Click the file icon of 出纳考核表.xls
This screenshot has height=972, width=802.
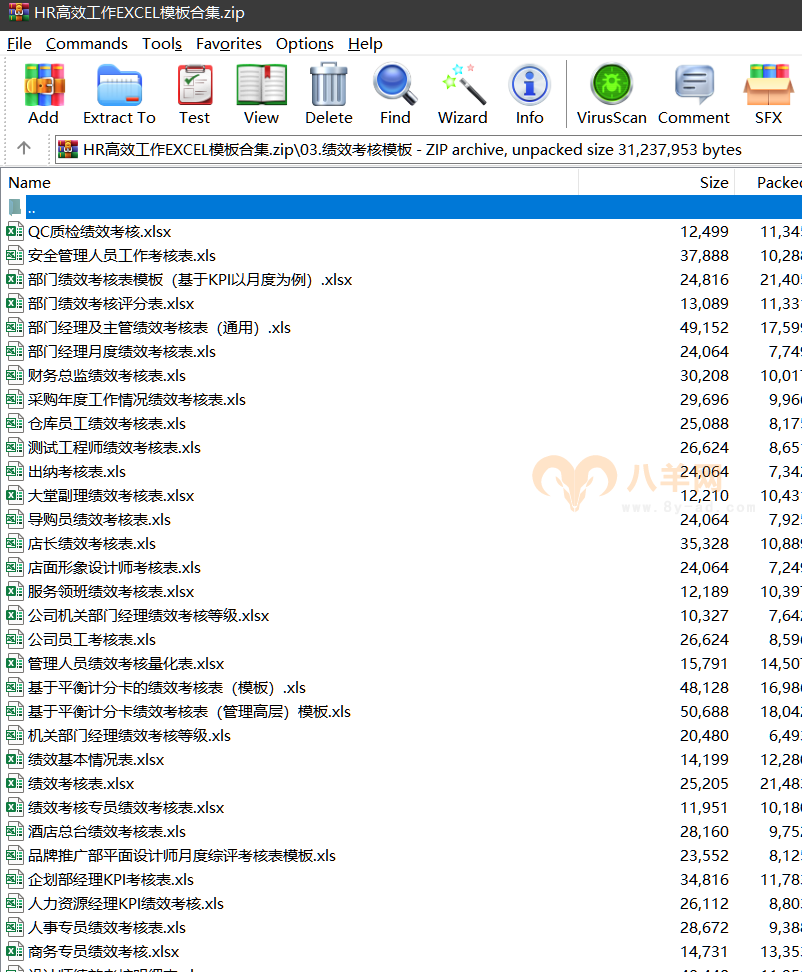15,472
